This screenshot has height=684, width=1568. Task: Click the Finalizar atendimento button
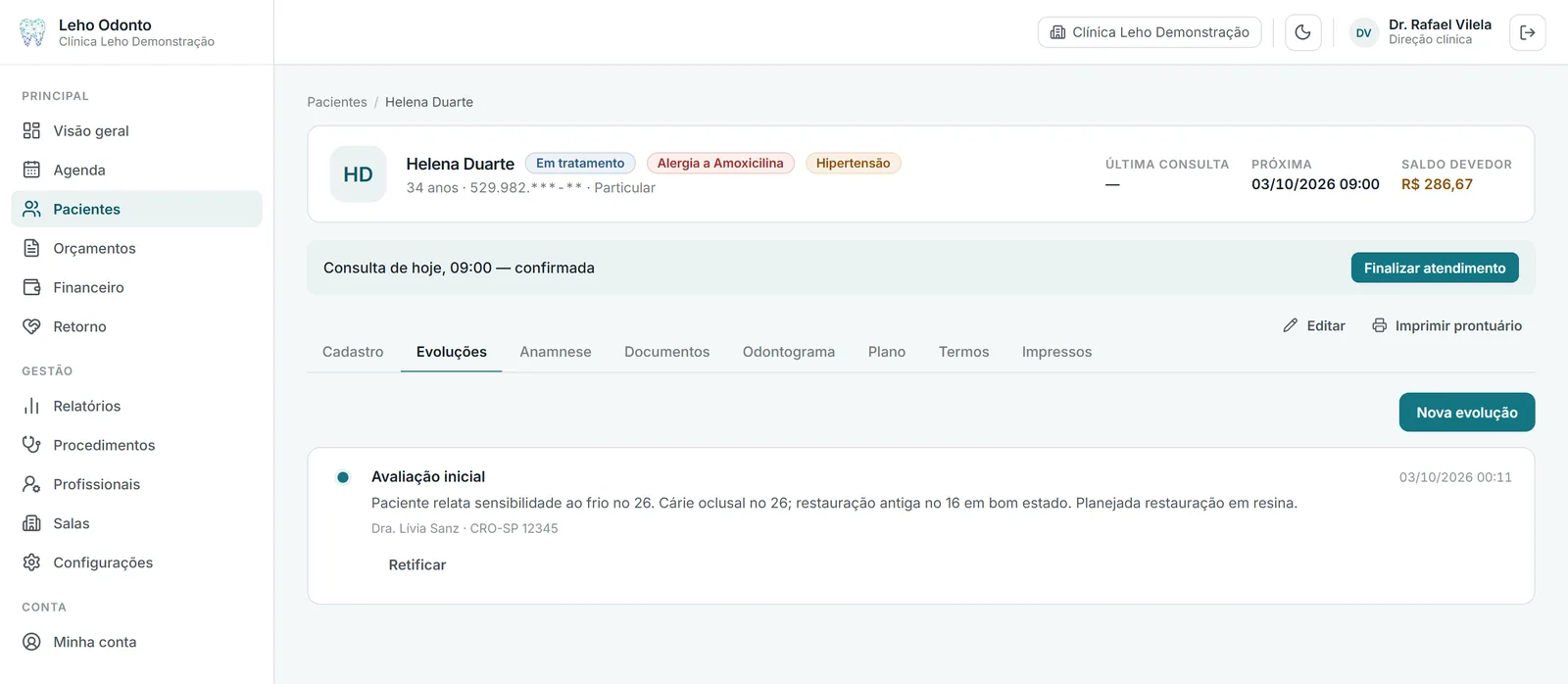tap(1435, 268)
